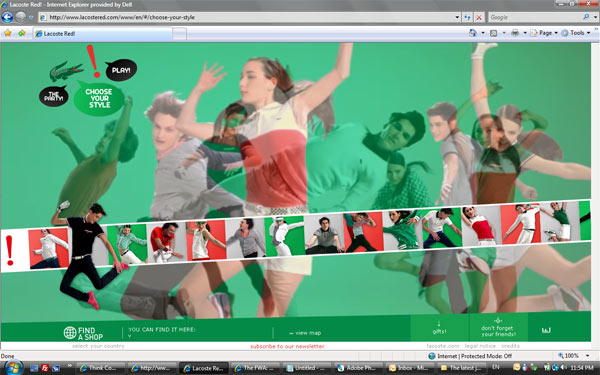
Task: Click the browser Back arrow button
Action: 7,17
